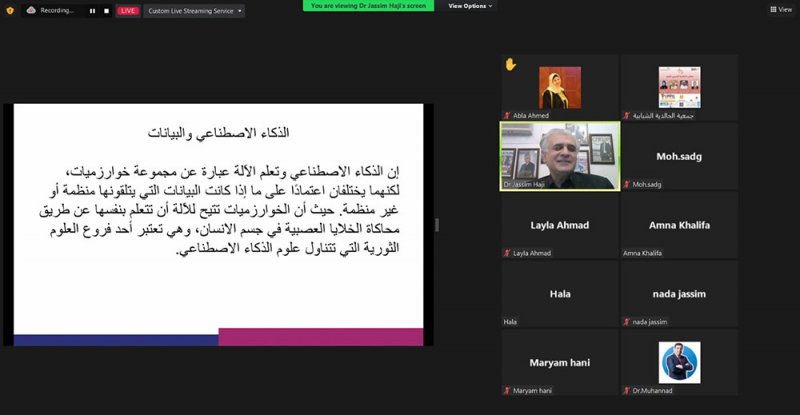This screenshot has height=415, width=800.
Task: Select the Hala participant tile
Action: 560,294
